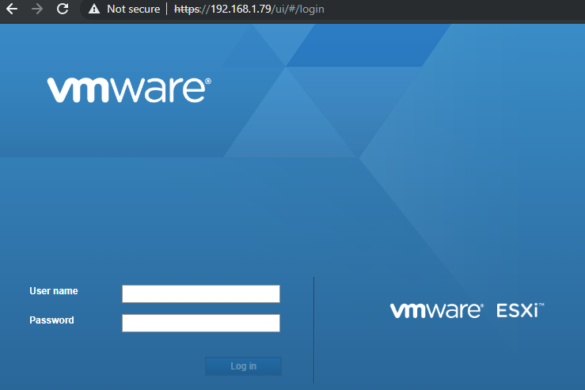Click the Not secure label
This screenshot has width=585, height=390.
coord(133,9)
